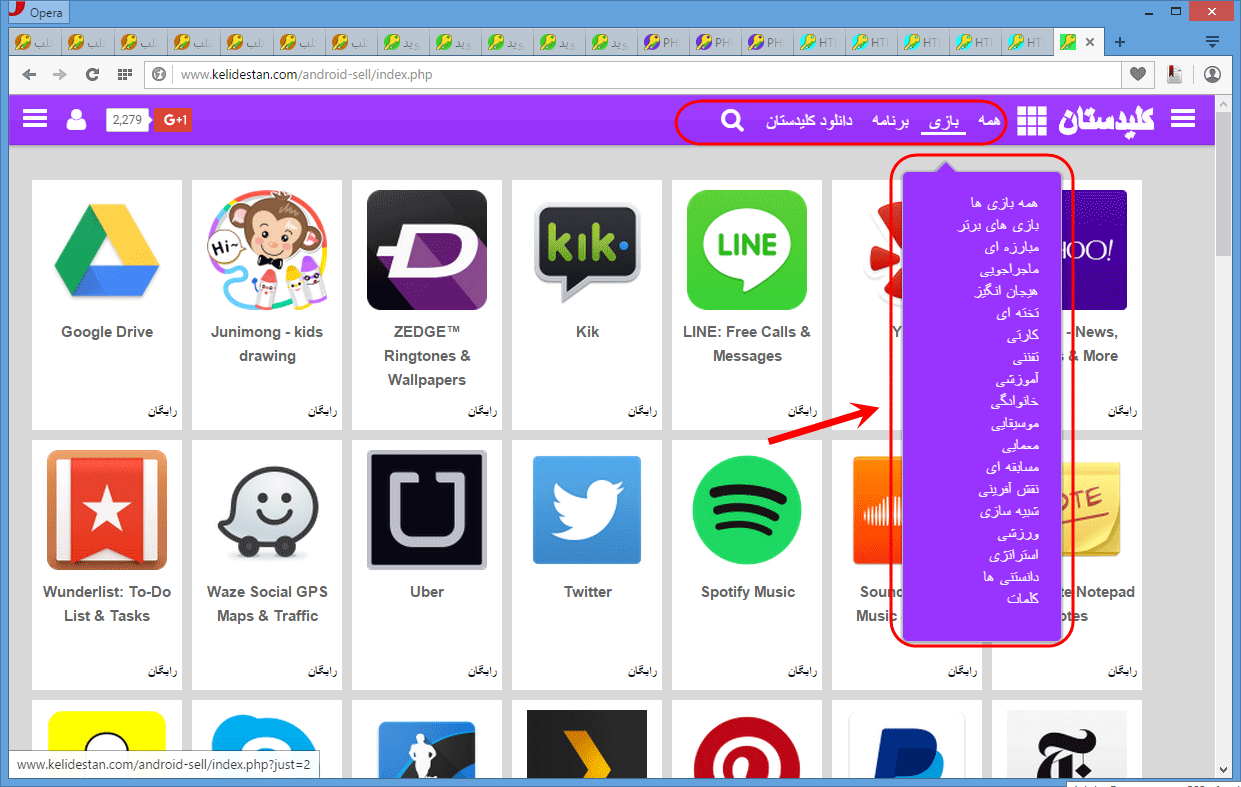This screenshot has height=787, width=1241.
Task: Select مبارزه ای game category
Action: click(x=1012, y=248)
